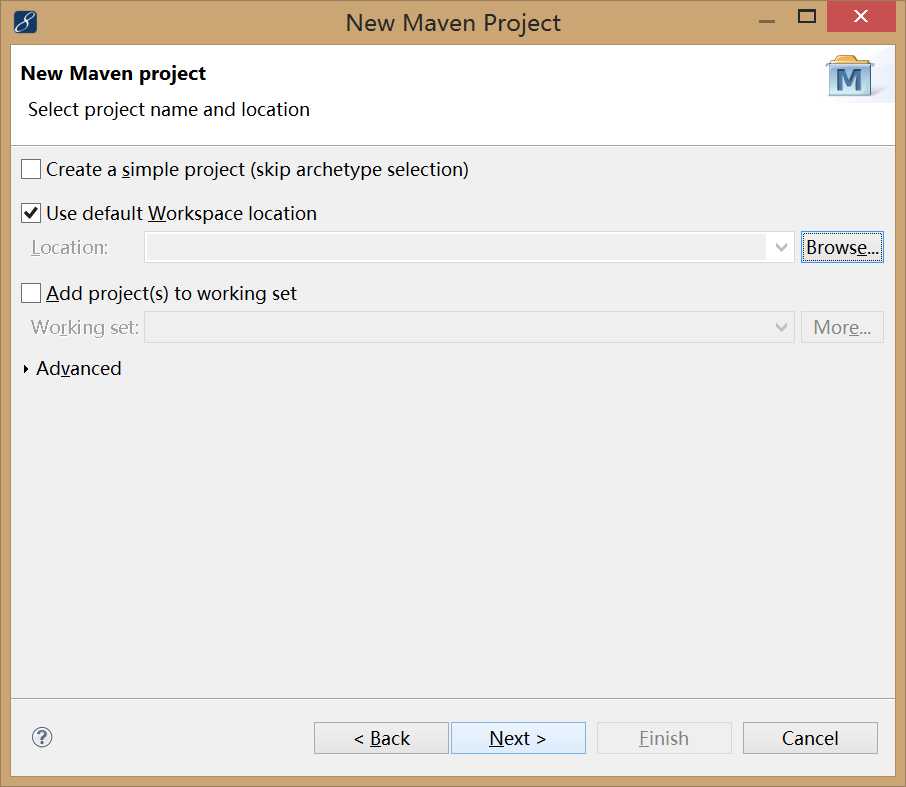
Task: Maximize the New Maven Project window
Action: click(807, 16)
